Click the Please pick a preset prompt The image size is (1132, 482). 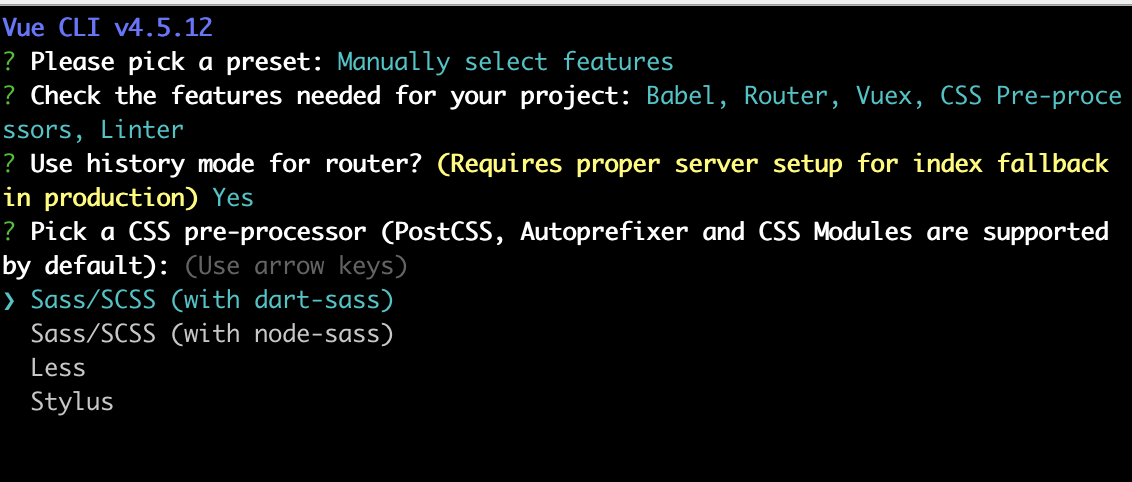coord(177,62)
